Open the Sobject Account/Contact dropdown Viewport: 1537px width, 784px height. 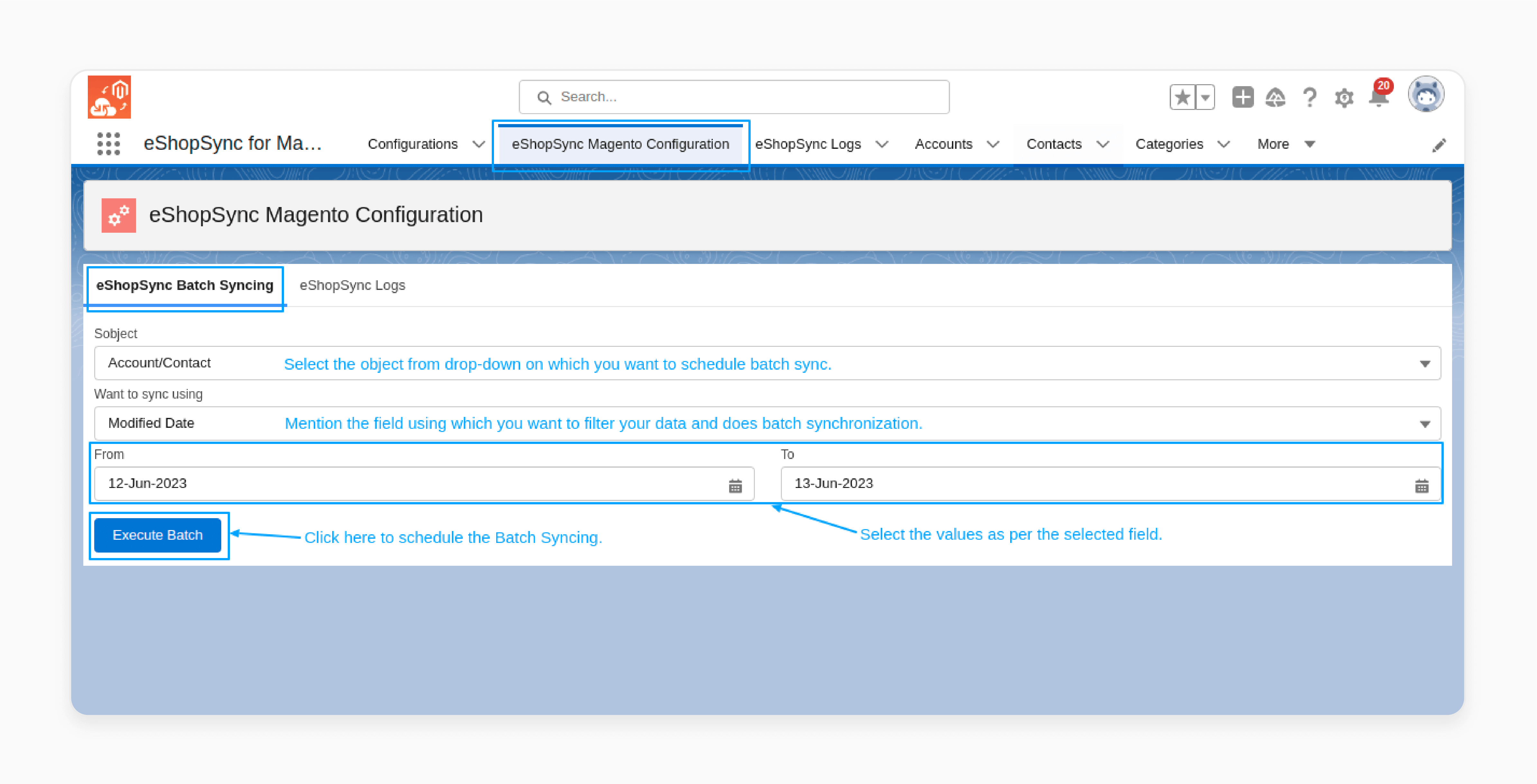coord(767,363)
